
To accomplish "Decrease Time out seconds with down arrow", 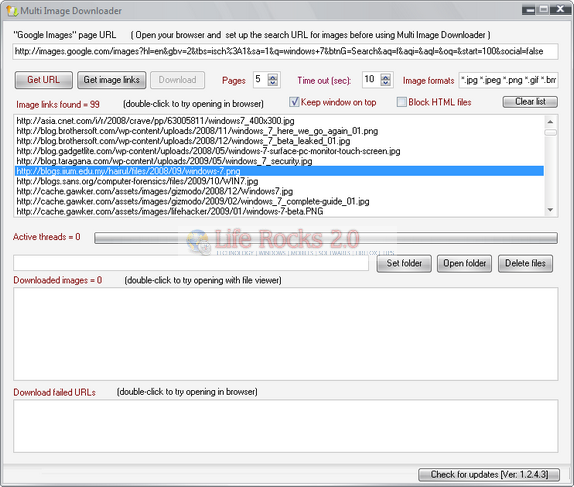I will [385, 83].
